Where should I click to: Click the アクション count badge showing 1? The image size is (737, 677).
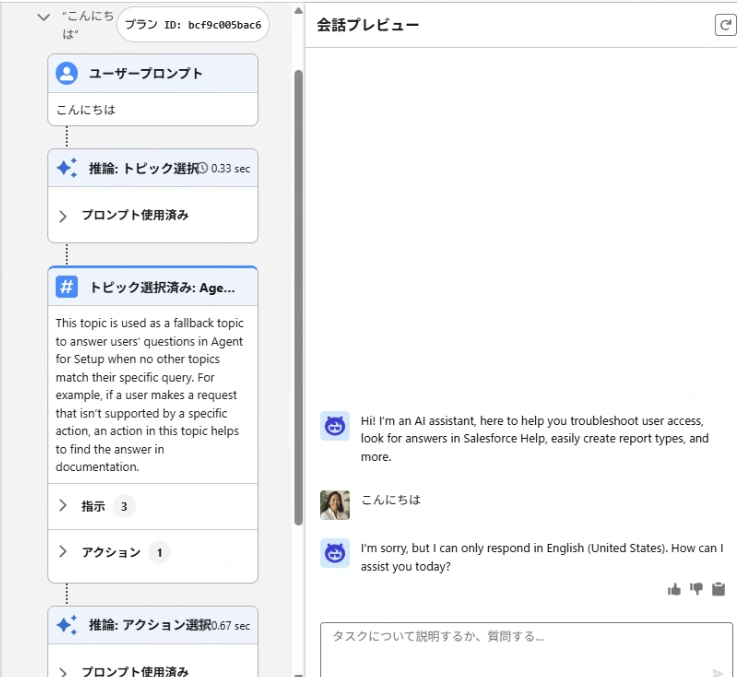point(159,552)
